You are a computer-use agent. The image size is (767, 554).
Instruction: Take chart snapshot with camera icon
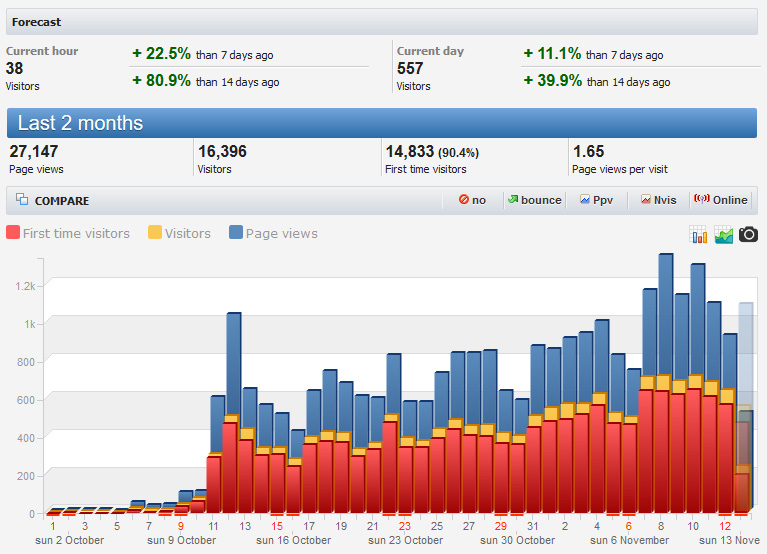pos(748,235)
